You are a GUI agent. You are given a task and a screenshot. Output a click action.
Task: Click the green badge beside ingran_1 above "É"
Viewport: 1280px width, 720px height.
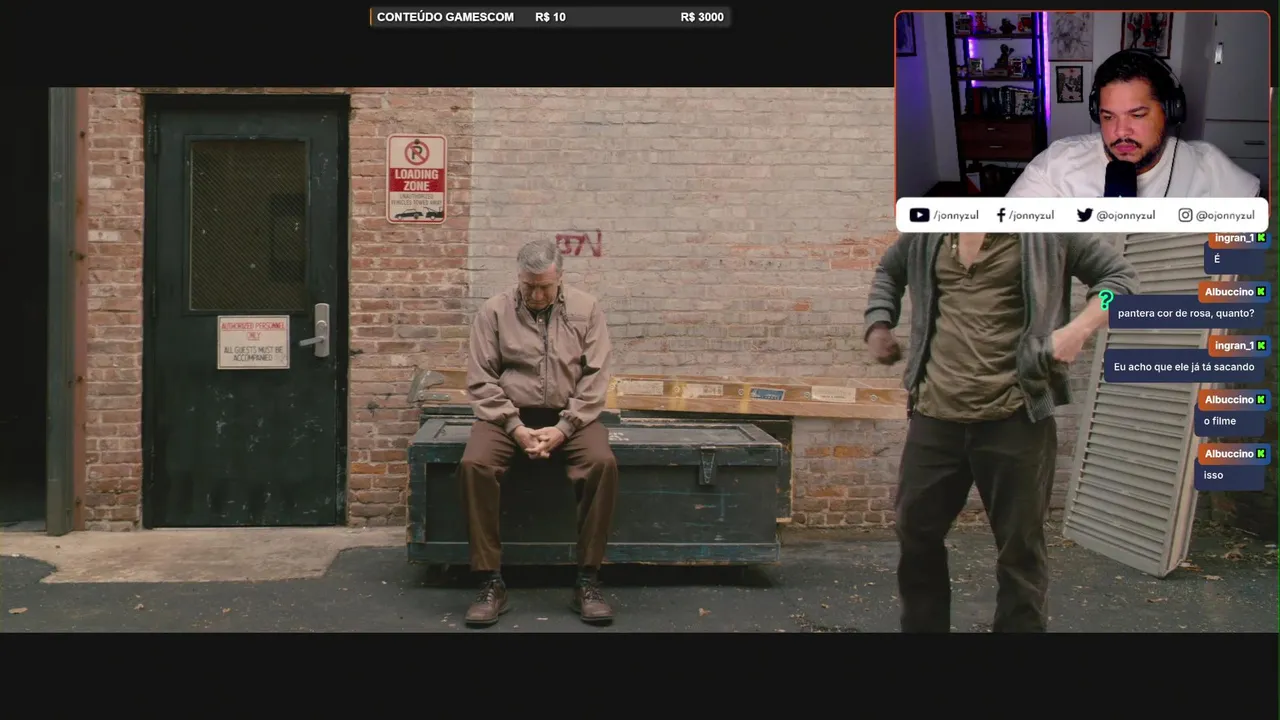(1261, 238)
